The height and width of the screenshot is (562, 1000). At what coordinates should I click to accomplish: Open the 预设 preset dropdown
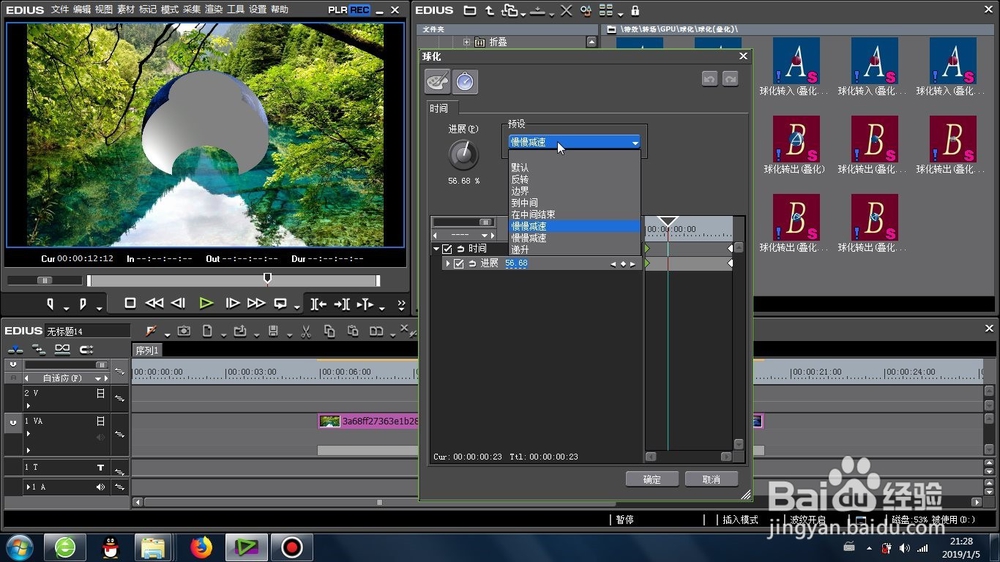(574, 142)
